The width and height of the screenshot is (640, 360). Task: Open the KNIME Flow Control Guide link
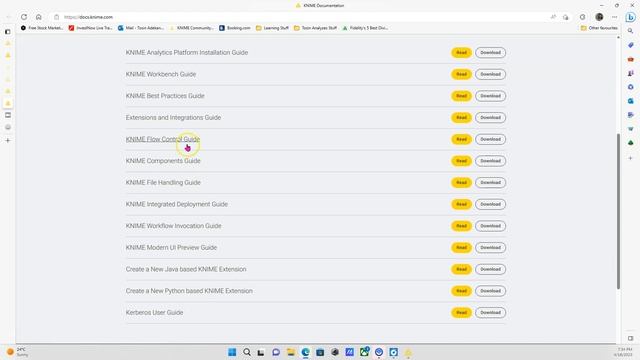[162, 139]
